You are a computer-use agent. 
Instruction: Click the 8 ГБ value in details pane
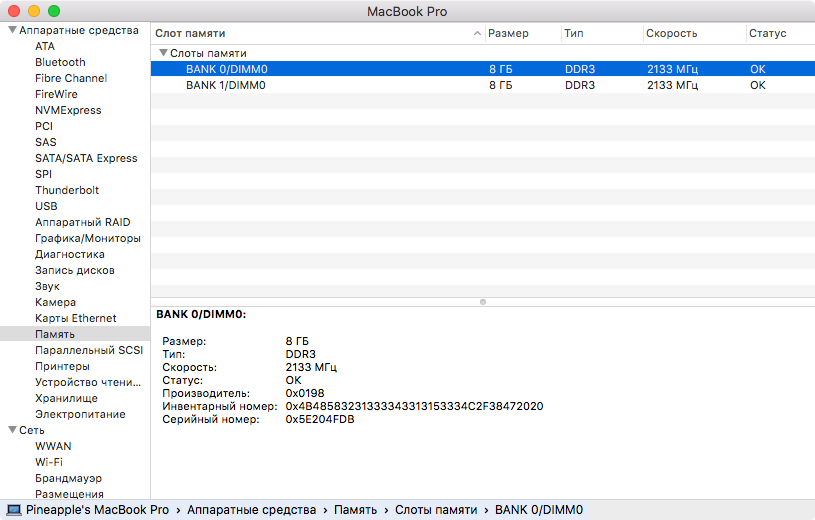click(x=297, y=341)
